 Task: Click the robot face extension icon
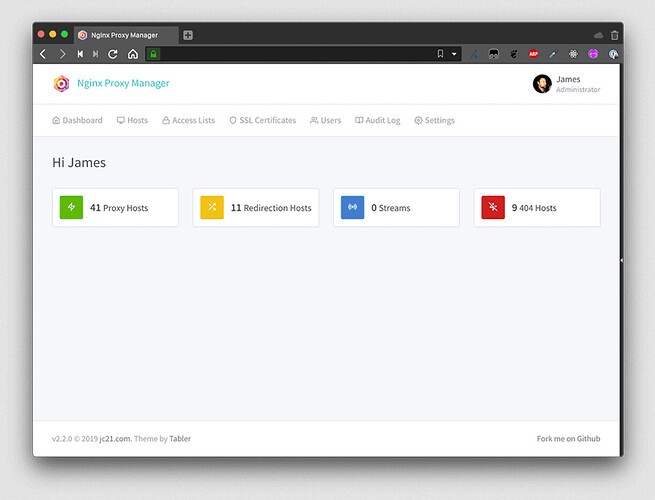click(x=494, y=54)
